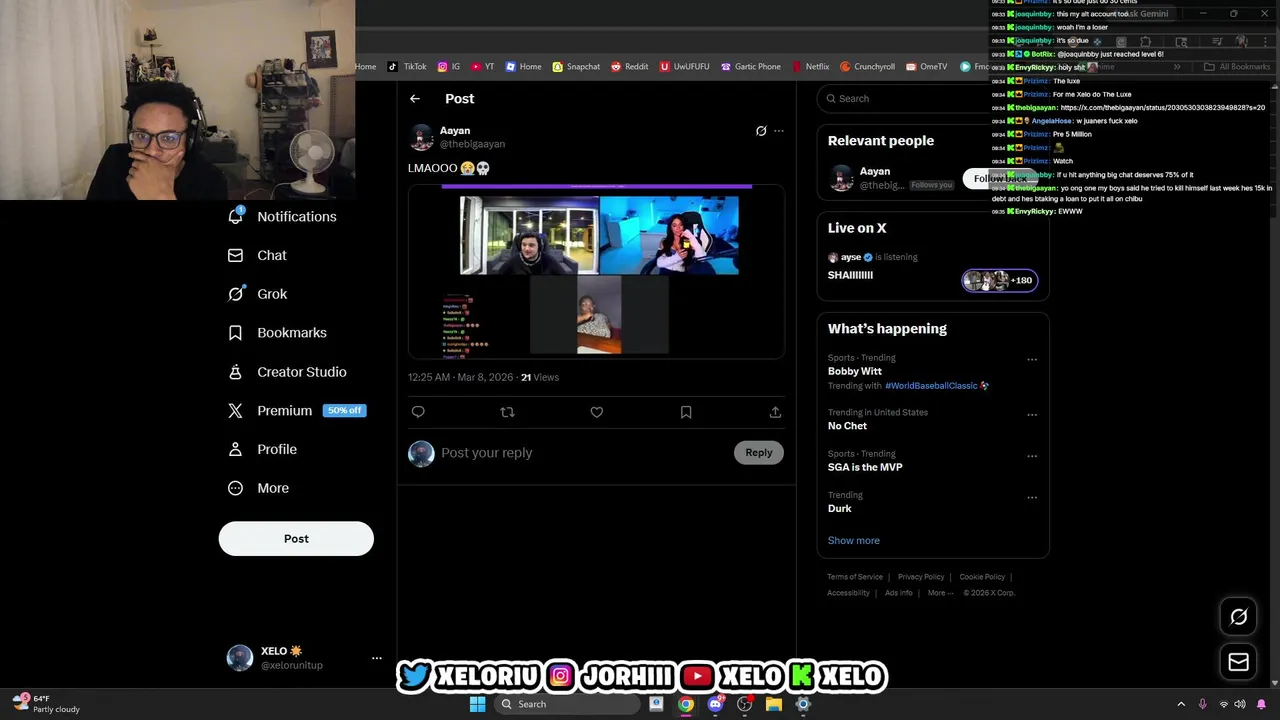1280x720 pixels.
Task: Open Netflix bookmark
Action: [x=810, y=67]
